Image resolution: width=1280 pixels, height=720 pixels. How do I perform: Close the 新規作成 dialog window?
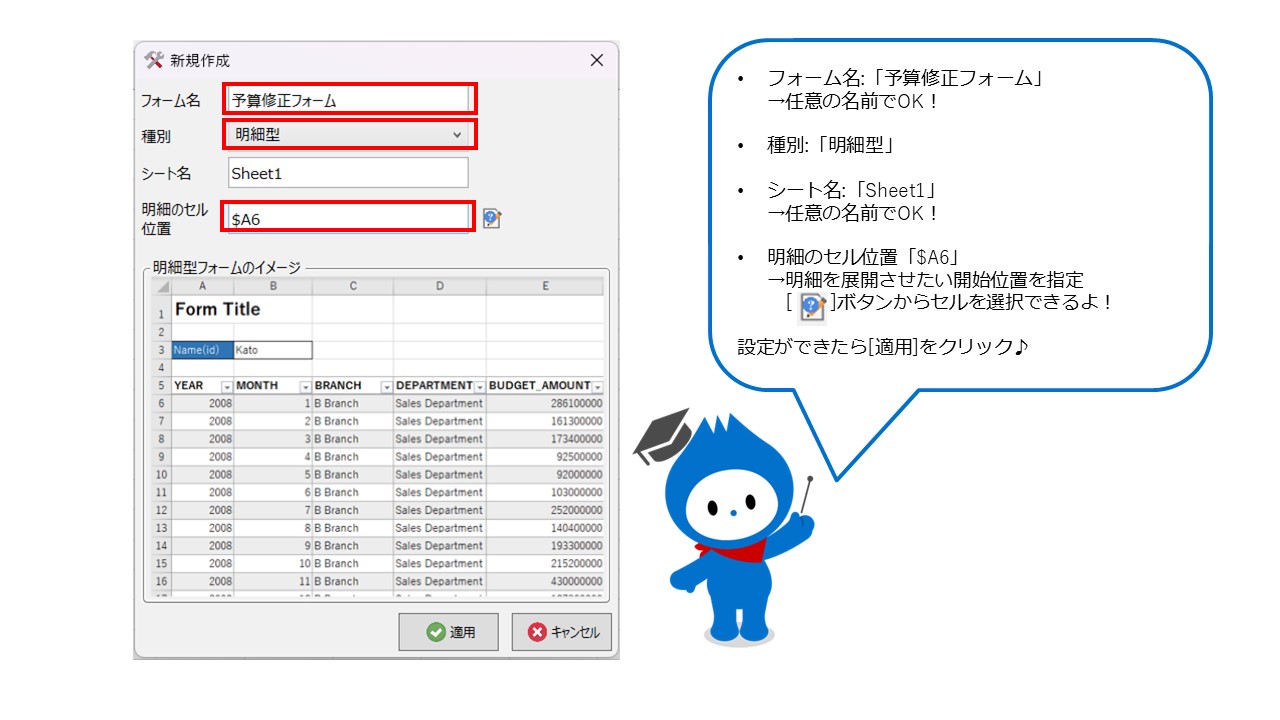597,60
